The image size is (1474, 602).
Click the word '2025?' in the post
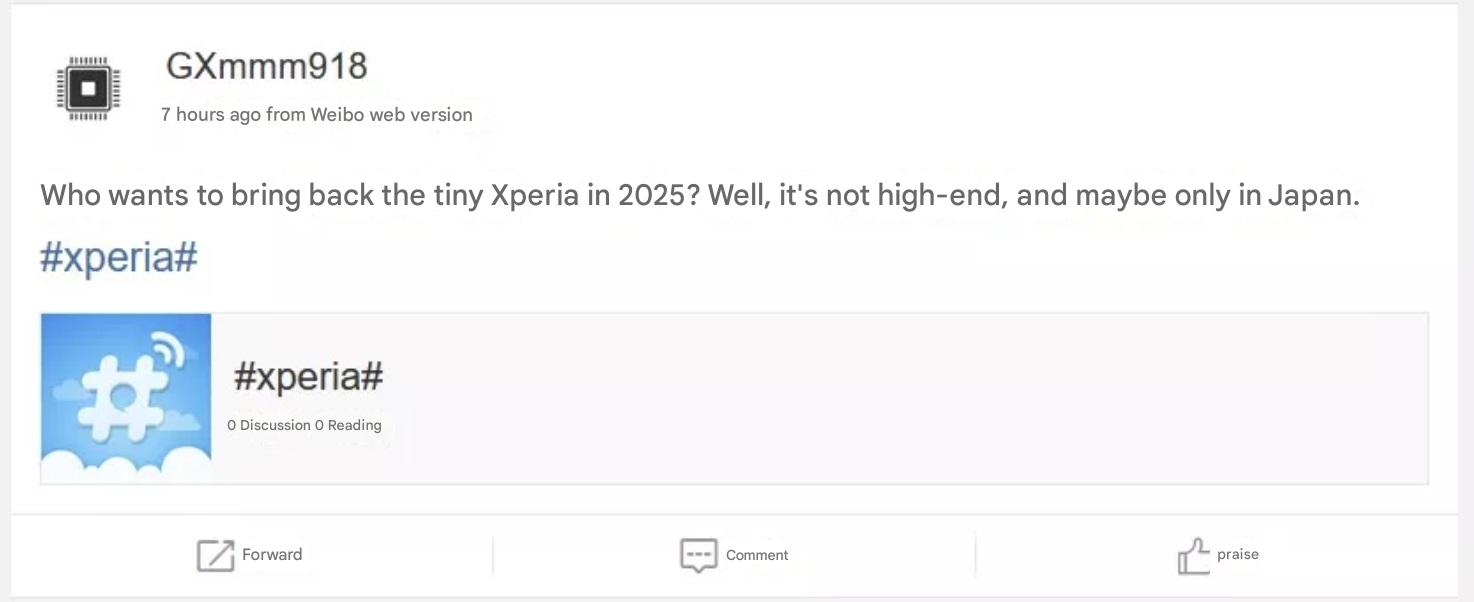pos(659,194)
